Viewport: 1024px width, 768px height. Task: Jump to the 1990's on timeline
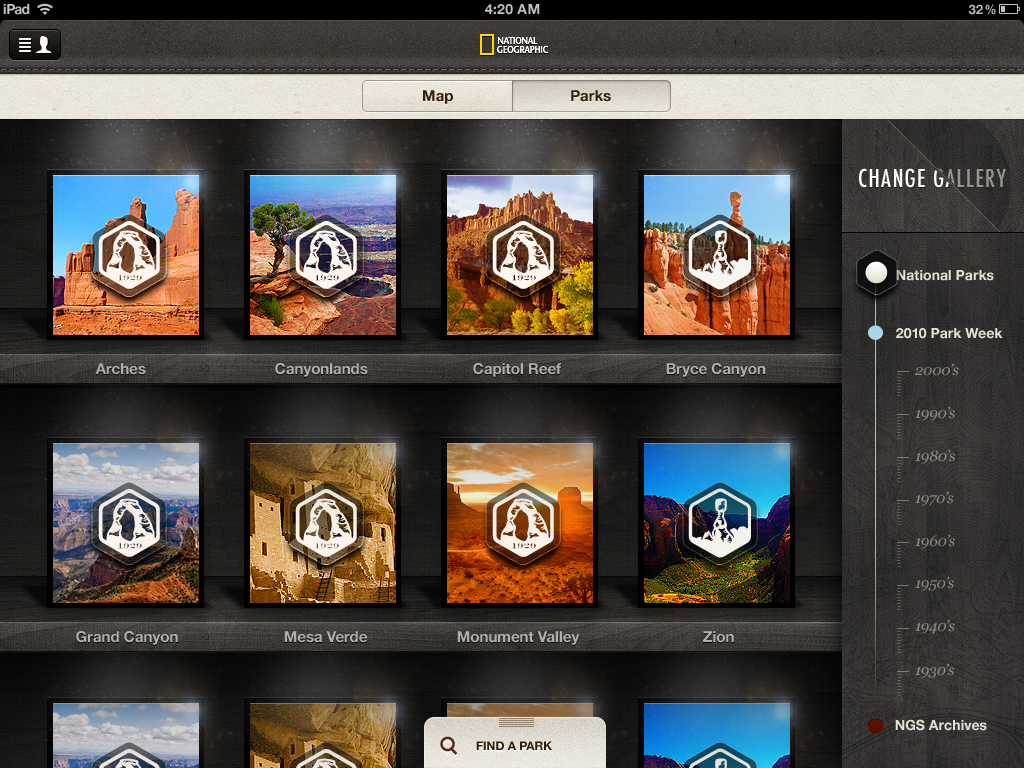[935, 414]
